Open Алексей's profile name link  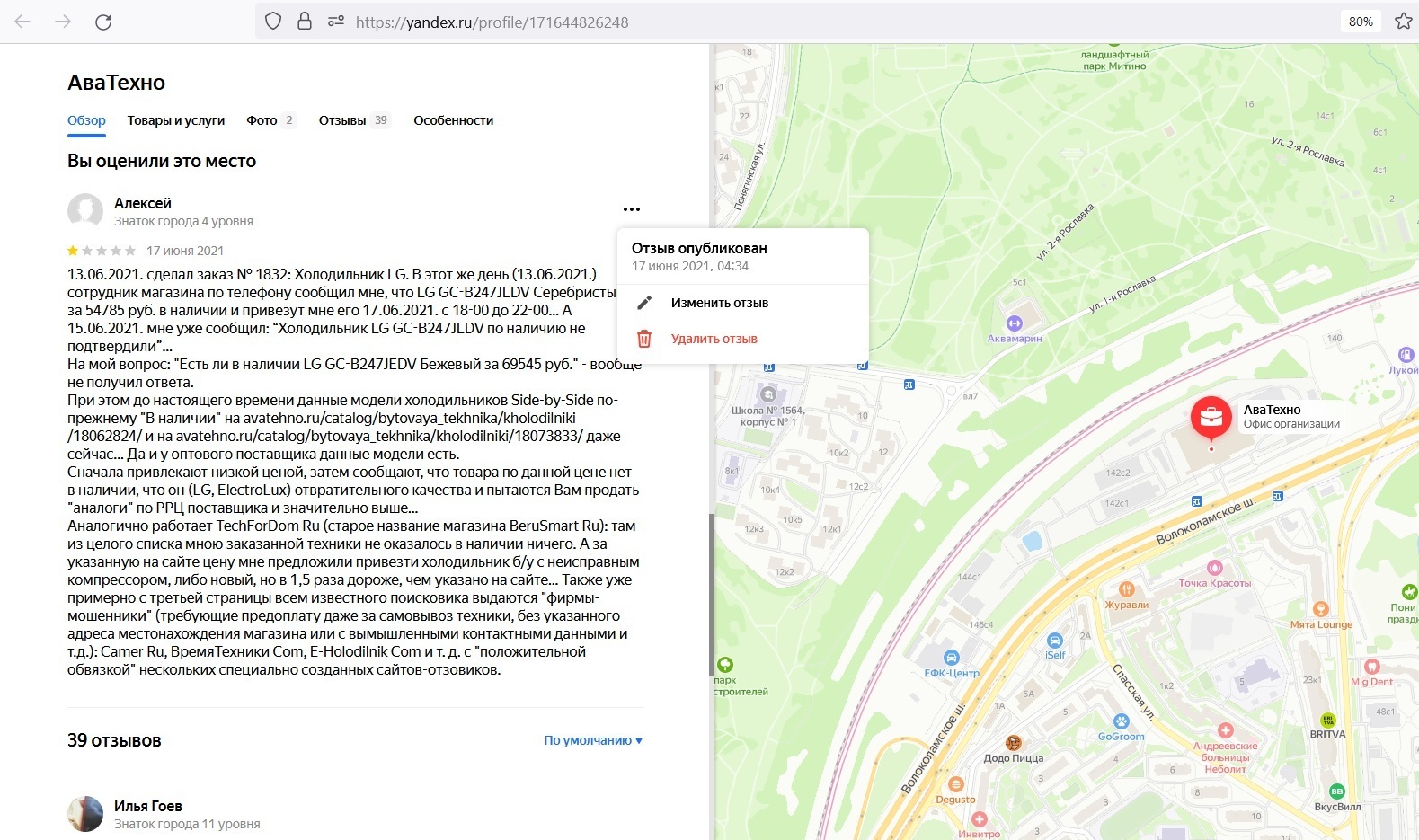coord(143,203)
